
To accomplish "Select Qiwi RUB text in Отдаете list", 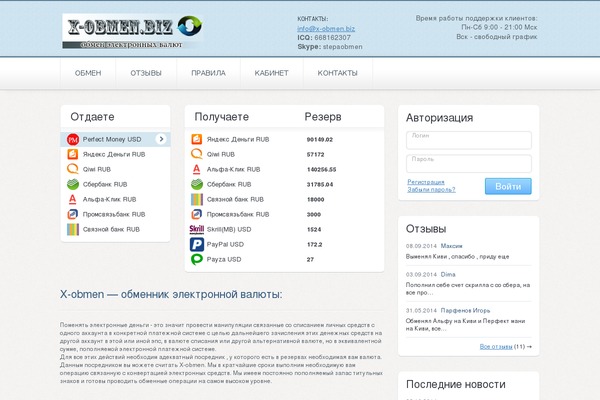I will 97,169.
